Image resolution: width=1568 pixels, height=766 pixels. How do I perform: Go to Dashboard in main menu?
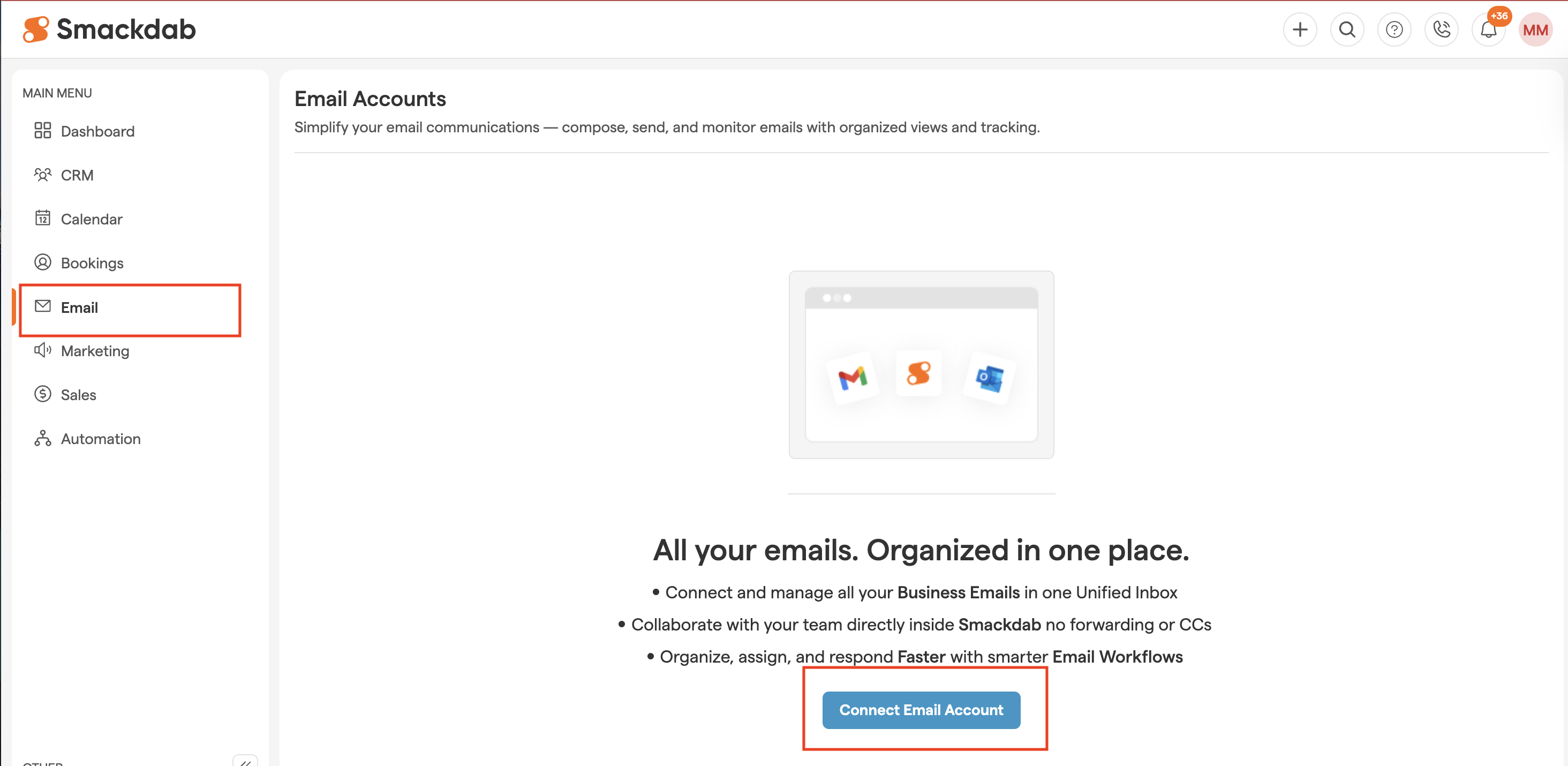point(97,131)
